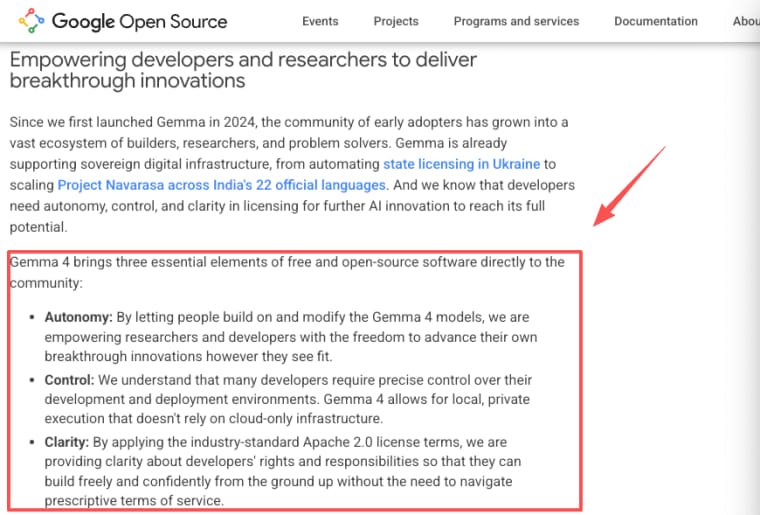Image resolution: width=760 pixels, height=515 pixels.
Task: Click the sentence starting 'Gemma 4 brings three essential'
Action: (287, 272)
